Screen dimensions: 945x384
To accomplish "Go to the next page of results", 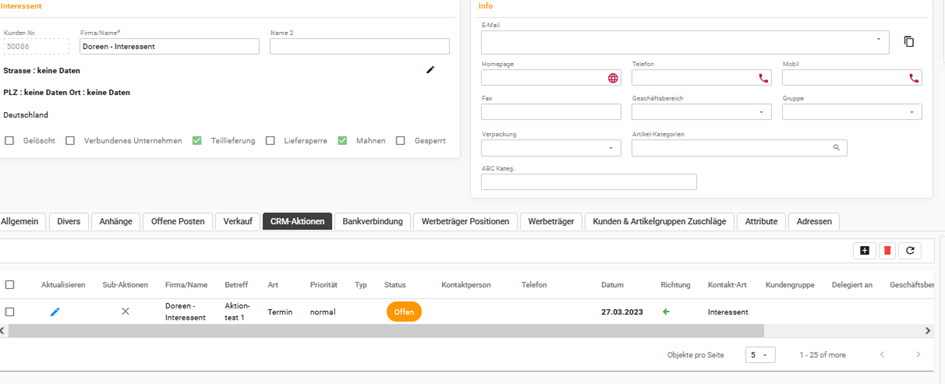I will [x=918, y=354].
